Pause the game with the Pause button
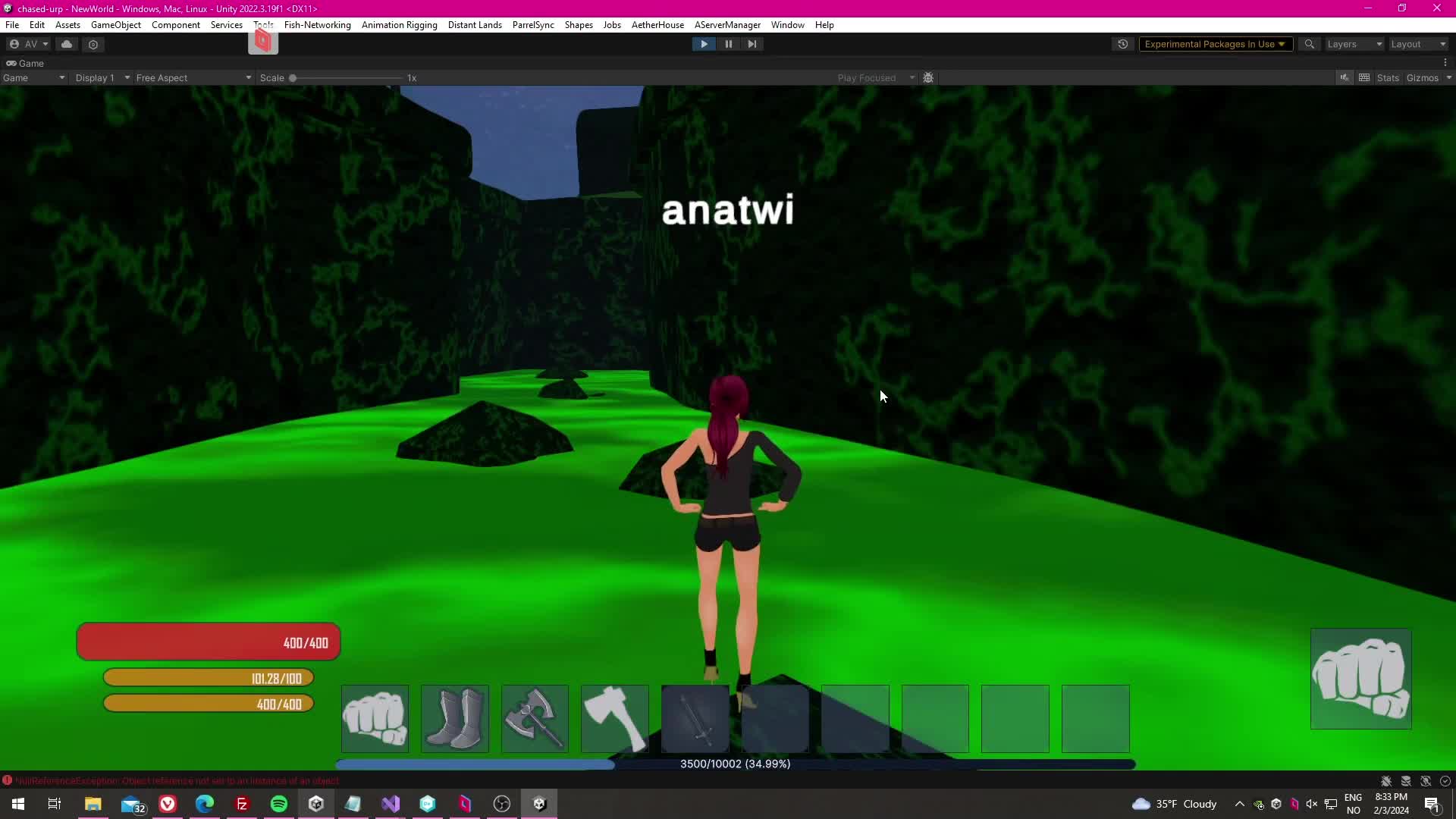1456x819 pixels. coord(728,44)
